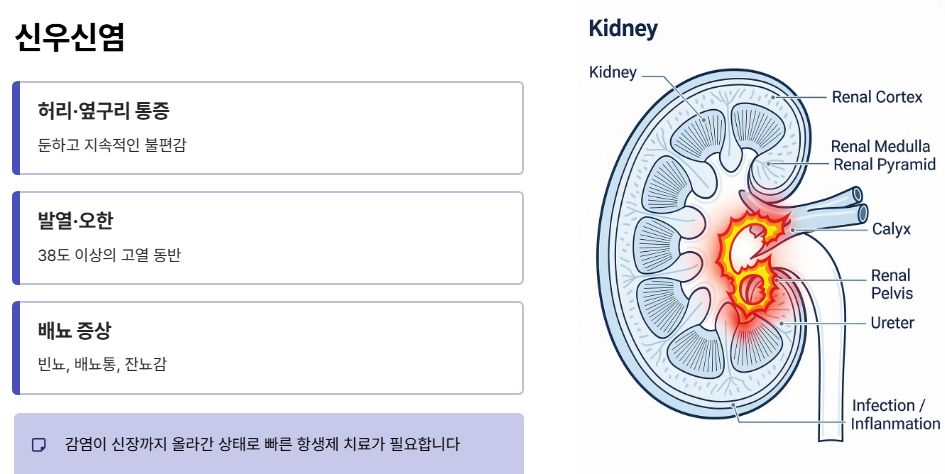
Task: Select the 허리·옆구리 통증 card
Action: coord(268,128)
